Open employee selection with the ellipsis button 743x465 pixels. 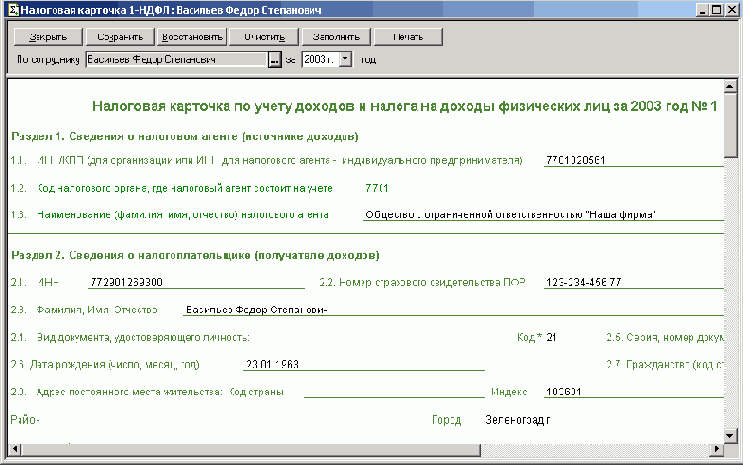tap(274, 60)
